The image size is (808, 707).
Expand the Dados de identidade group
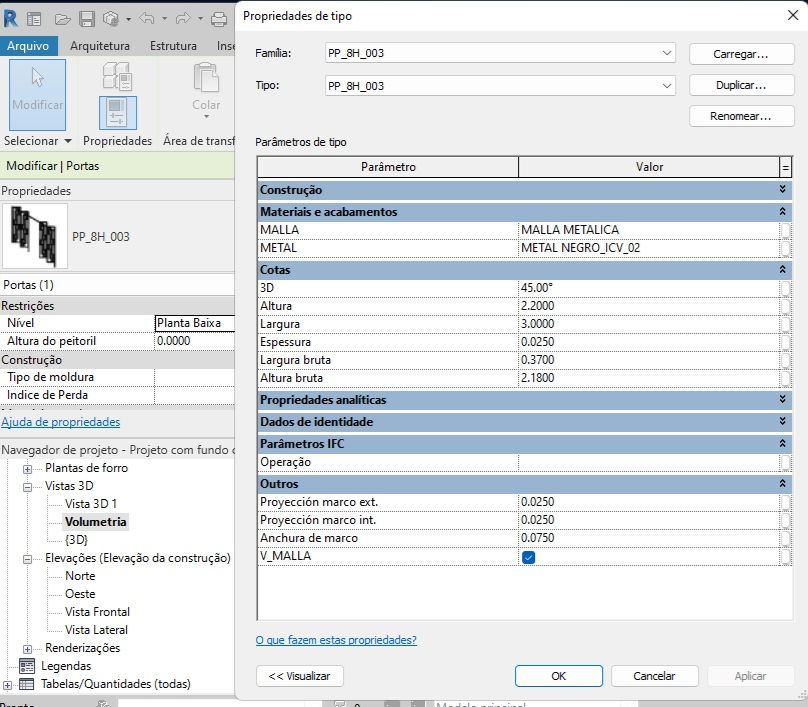[x=782, y=422]
